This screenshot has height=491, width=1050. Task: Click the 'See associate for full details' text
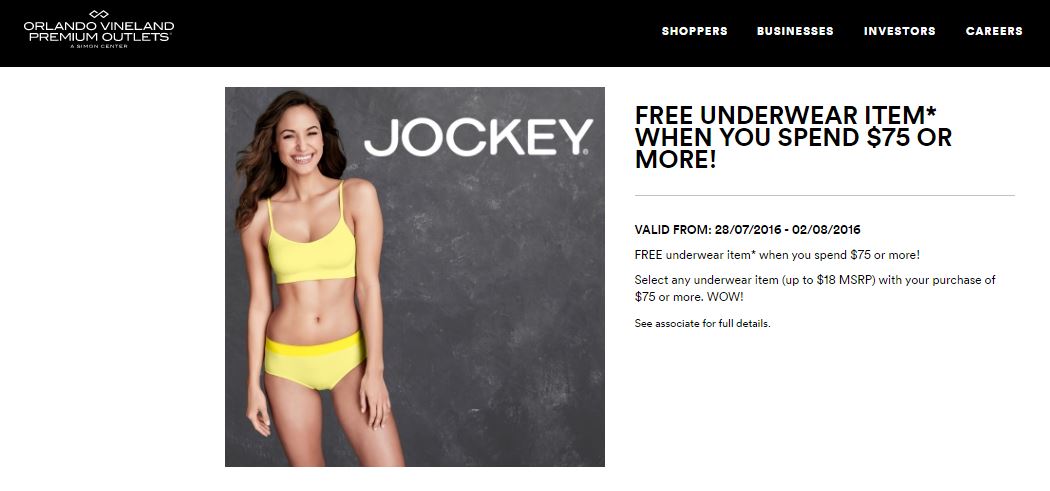702,324
